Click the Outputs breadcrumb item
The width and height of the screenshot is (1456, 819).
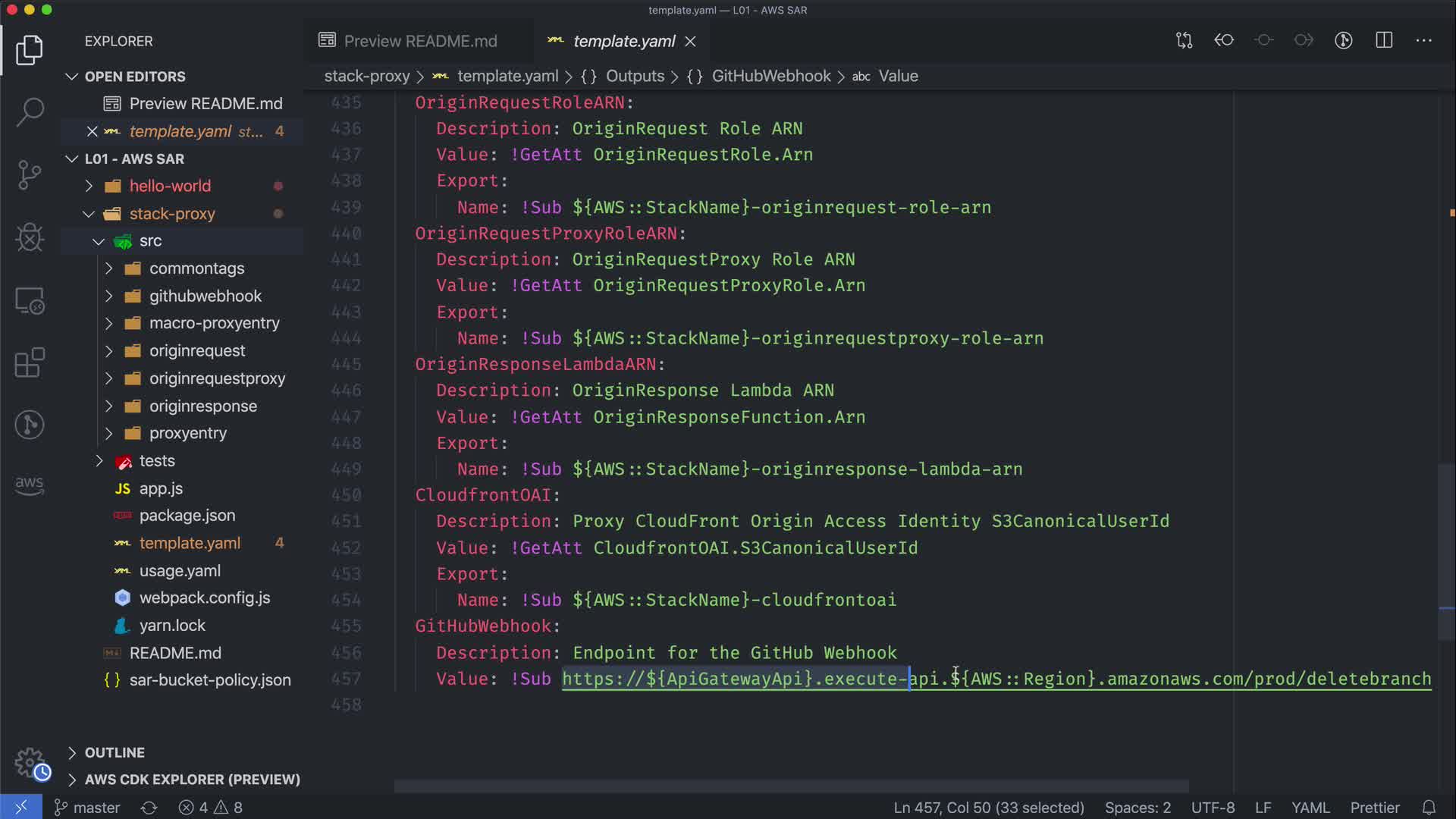click(634, 76)
